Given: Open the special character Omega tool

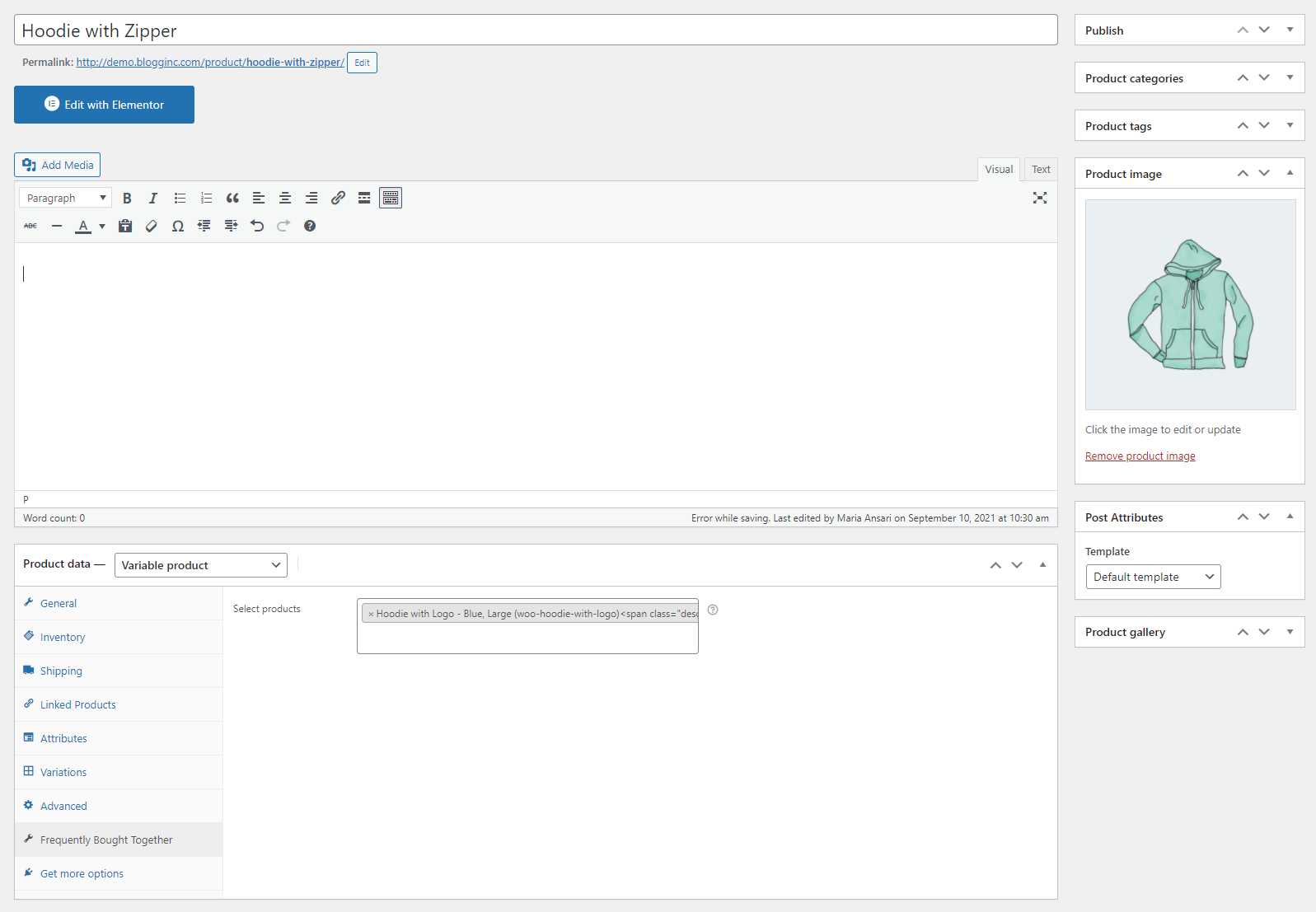Looking at the screenshot, I should point(178,226).
